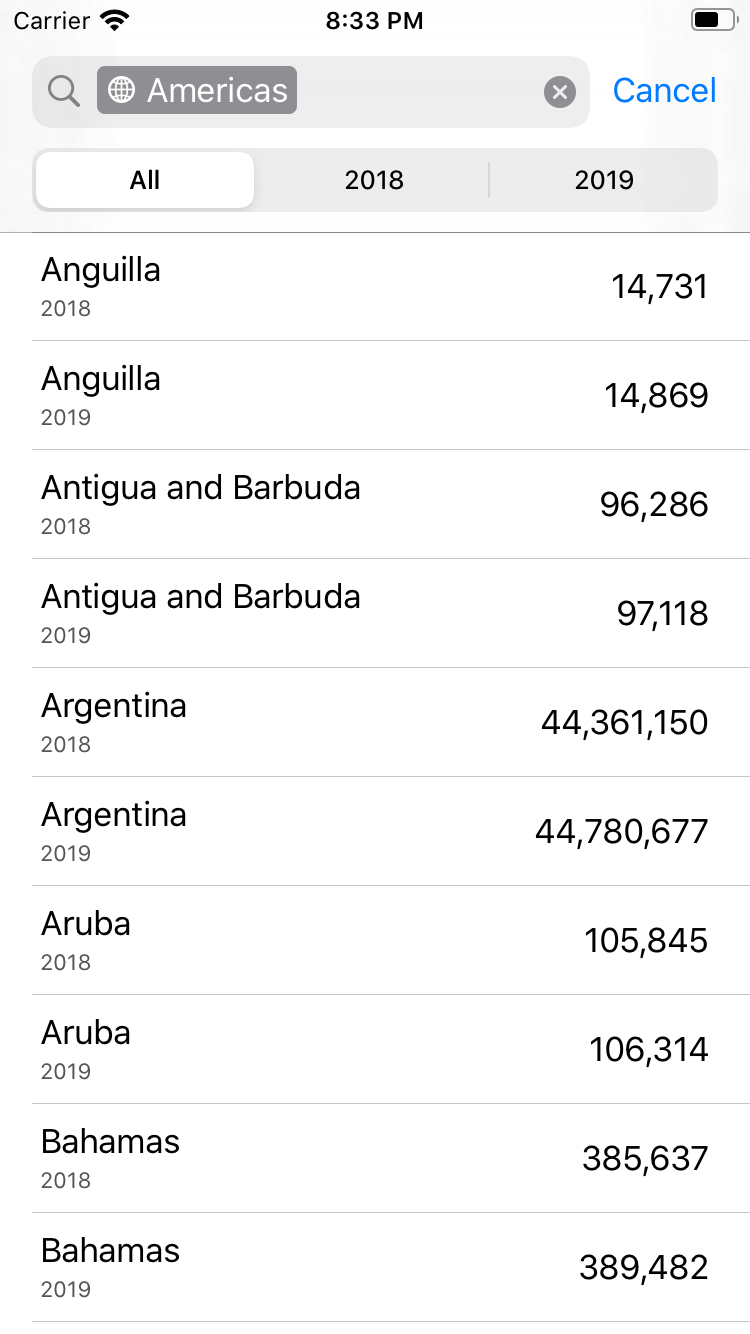Image resolution: width=750 pixels, height=1334 pixels.
Task: Click the globe icon in the Americas token
Action: (x=122, y=90)
